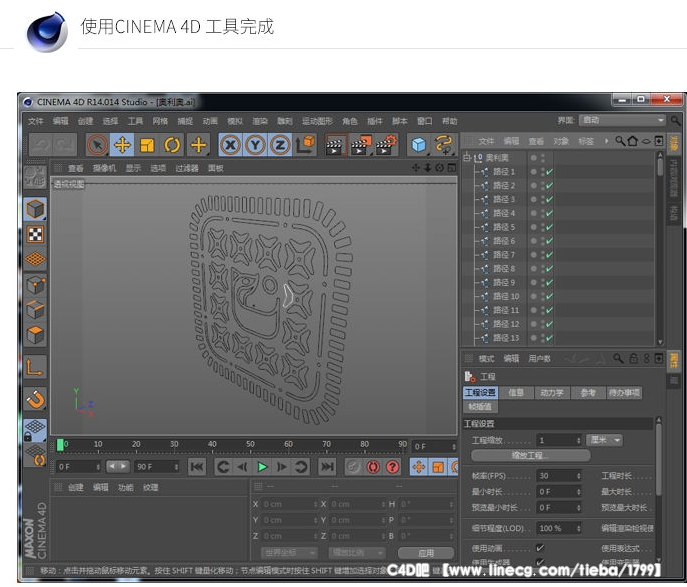
Task: Go to end of animation
Action: pos(327,467)
